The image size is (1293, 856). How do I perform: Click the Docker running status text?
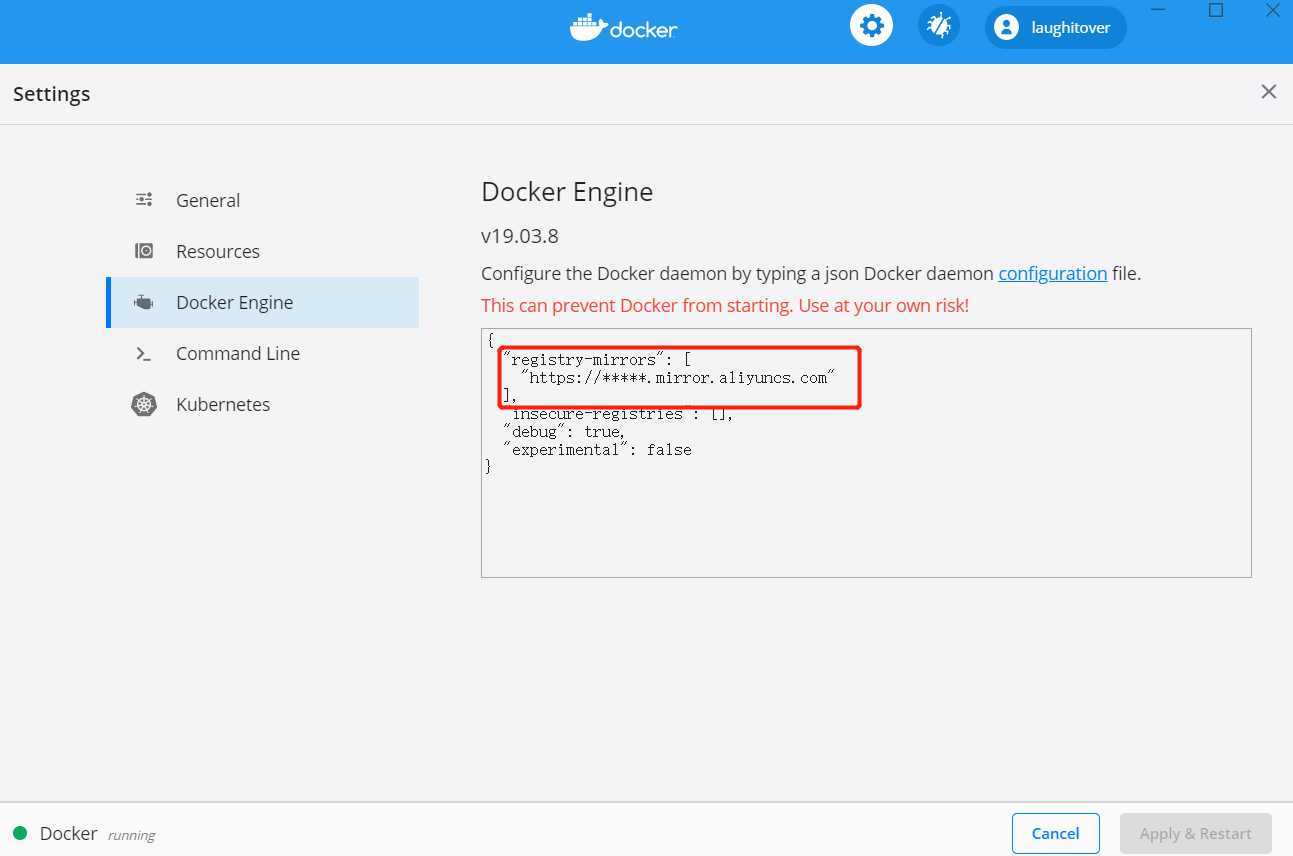pyautogui.click(x=98, y=834)
